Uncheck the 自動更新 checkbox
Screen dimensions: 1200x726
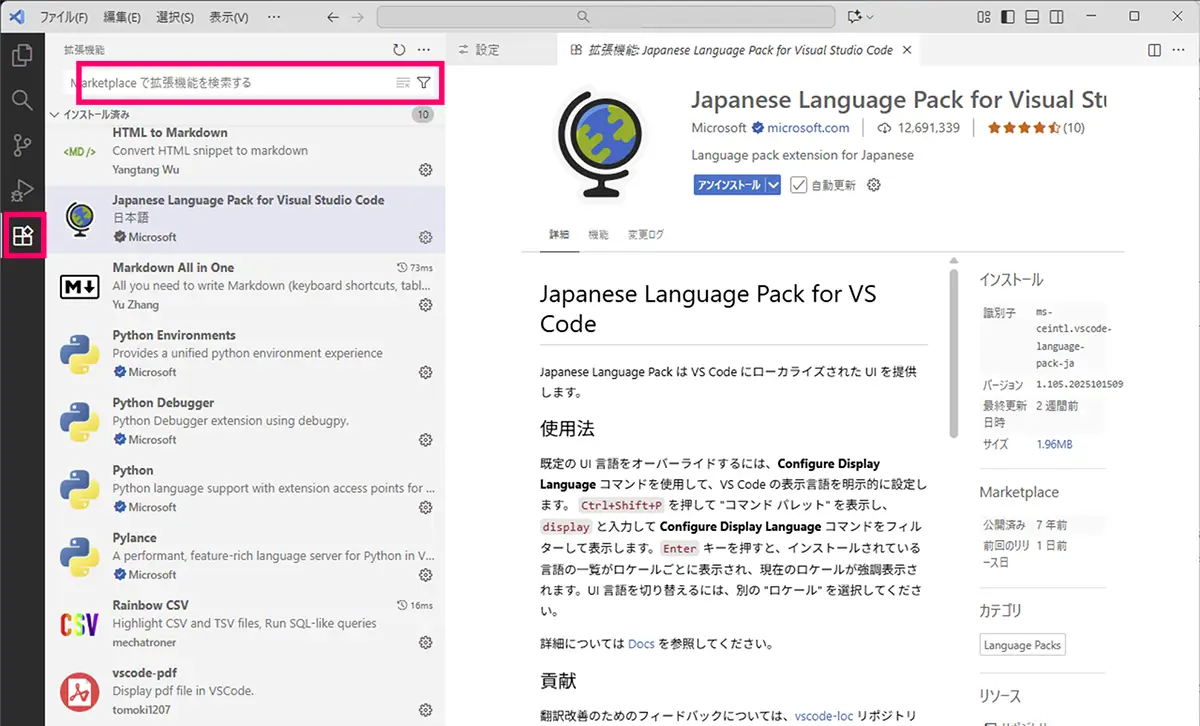click(x=796, y=184)
